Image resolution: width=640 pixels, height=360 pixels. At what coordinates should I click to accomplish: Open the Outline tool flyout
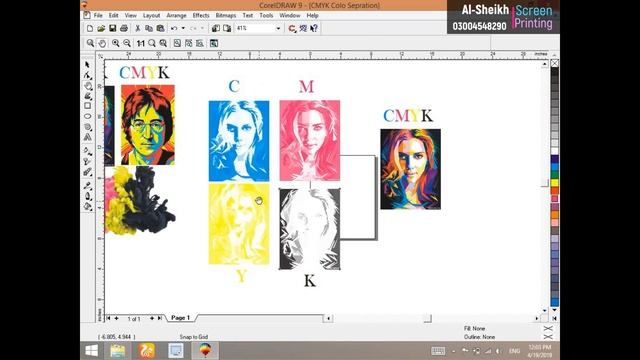(88, 196)
